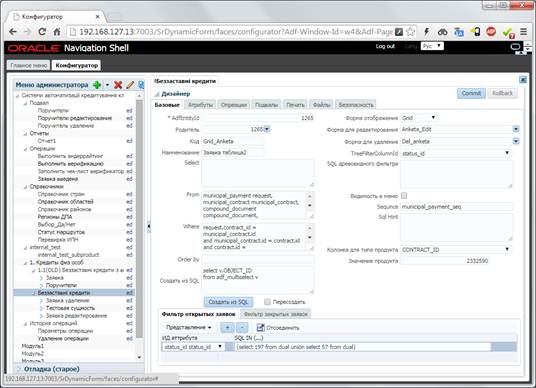
Task: Switch to the Атрибуты tab
Action: (201, 105)
